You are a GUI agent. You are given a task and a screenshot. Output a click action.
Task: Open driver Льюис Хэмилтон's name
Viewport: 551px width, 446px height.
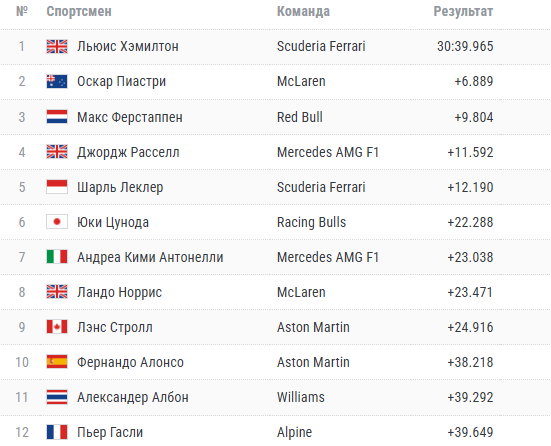pyautogui.click(x=128, y=46)
